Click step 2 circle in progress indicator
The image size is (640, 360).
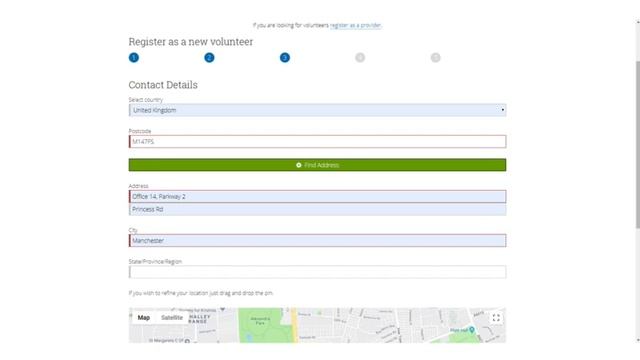[209, 58]
